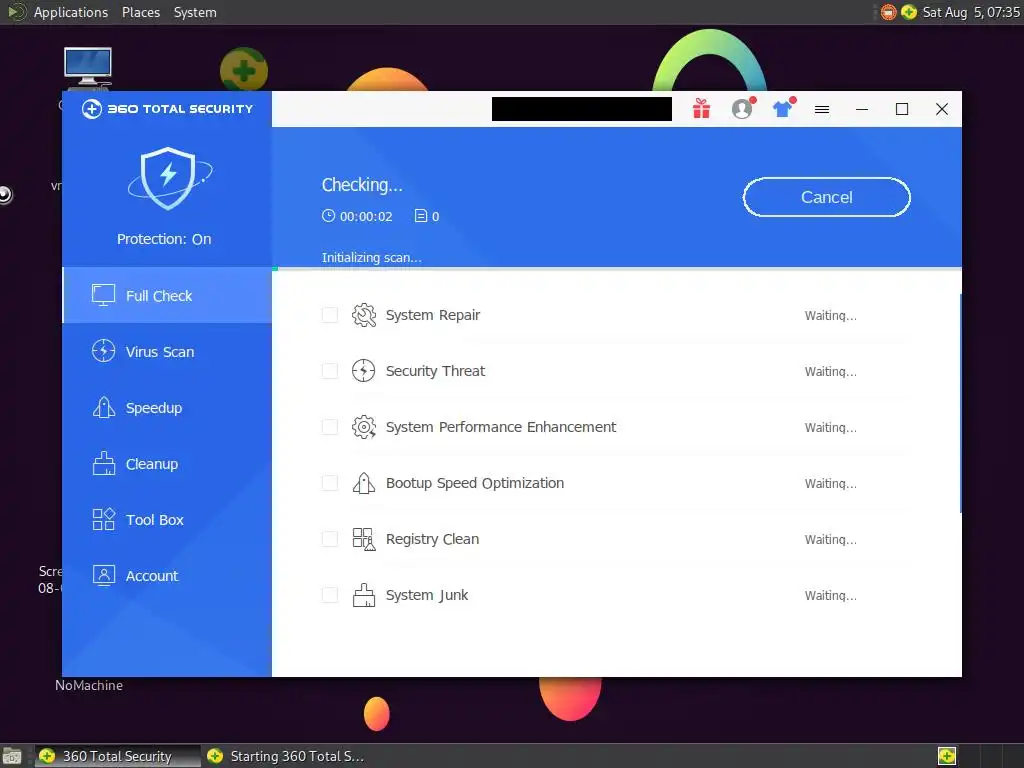Click the Initializing scan... status text
Viewport: 1024px width, 768px height.
point(372,258)
